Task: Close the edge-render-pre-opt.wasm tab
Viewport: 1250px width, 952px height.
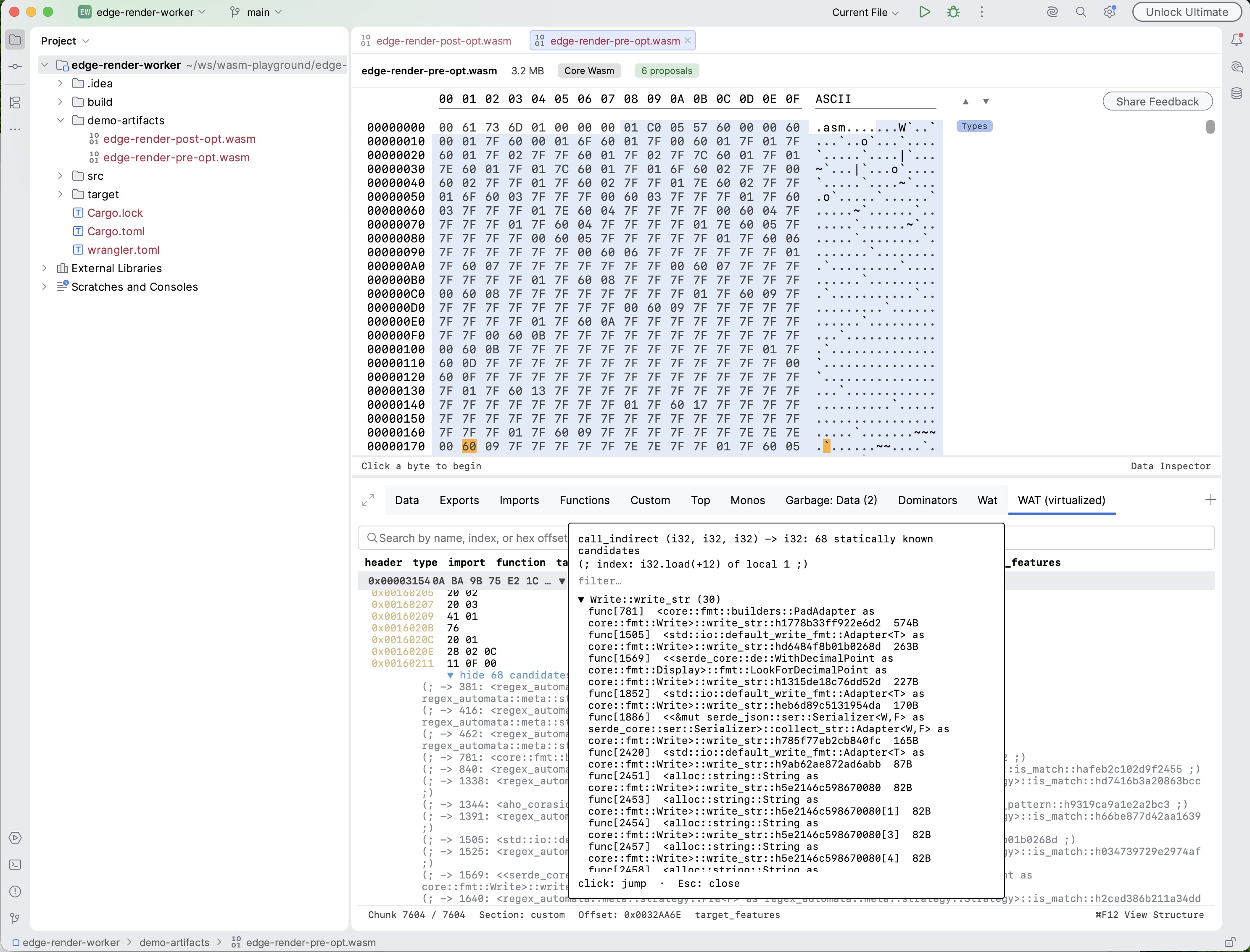Action: tap(688, 40)
